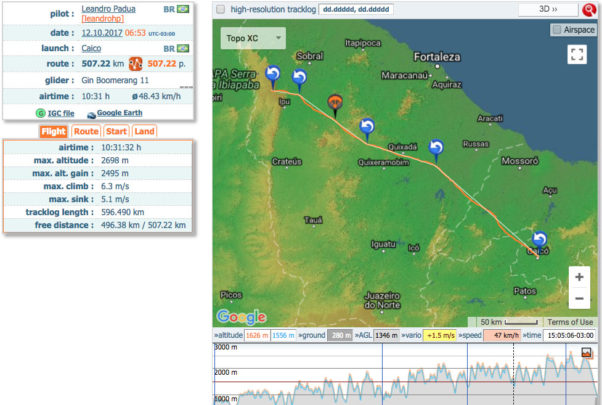The height and width of the screenshot is (405, 602).
Task: Zoom in on the map
Action: tap(579, 277)
